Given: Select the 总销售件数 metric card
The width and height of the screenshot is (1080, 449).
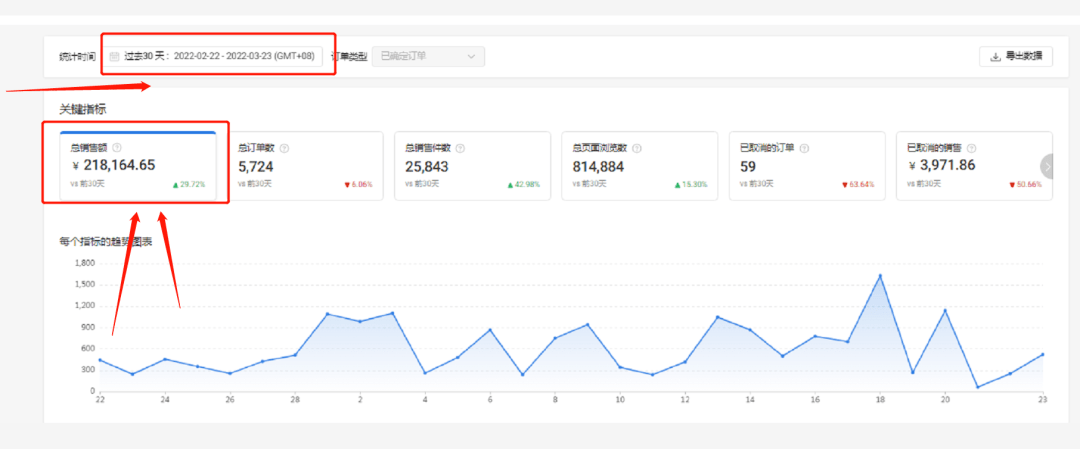Looking at the screenshot, I should tap(472, 166).
